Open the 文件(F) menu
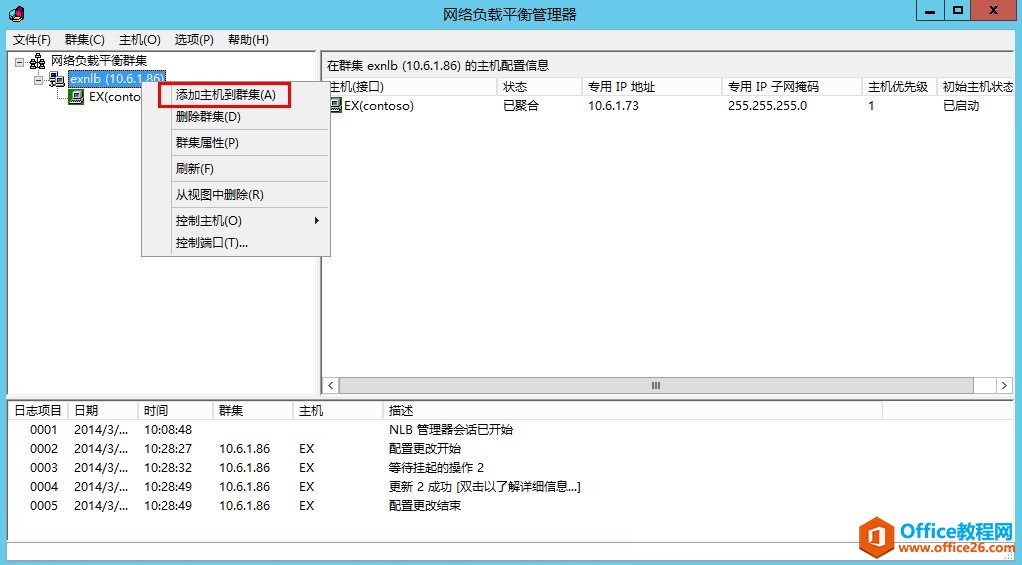Screen dimensions: 1022x565 coord(32,40)
